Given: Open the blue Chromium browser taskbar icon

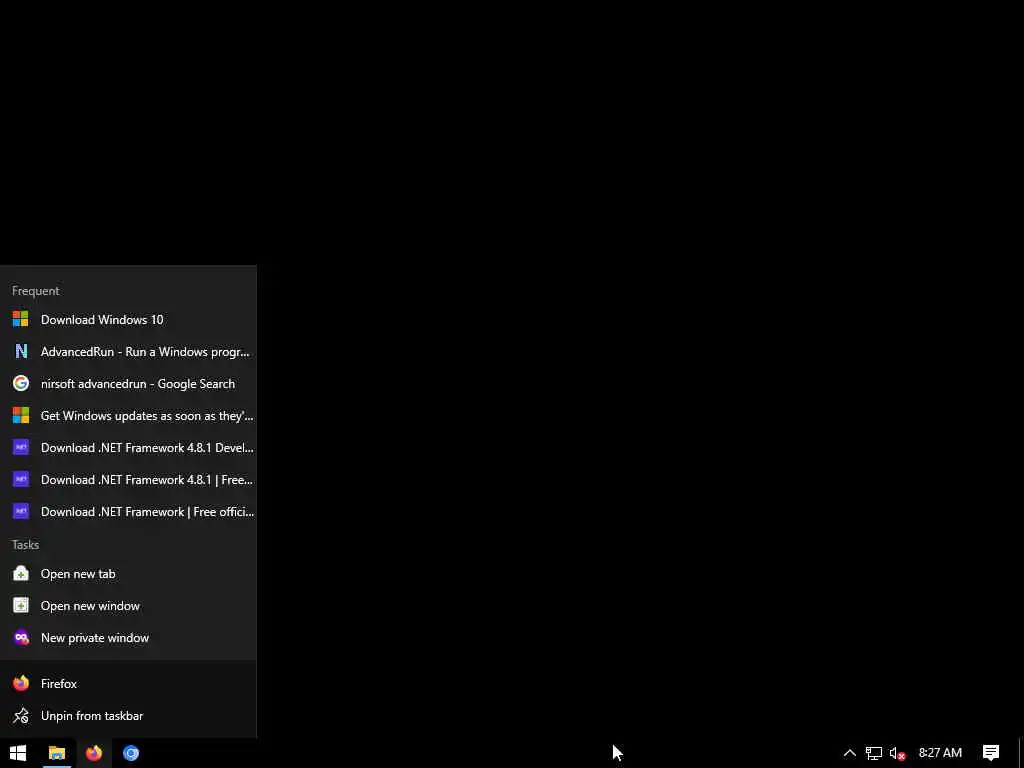Looking at the screenshot, I should 131,753.
